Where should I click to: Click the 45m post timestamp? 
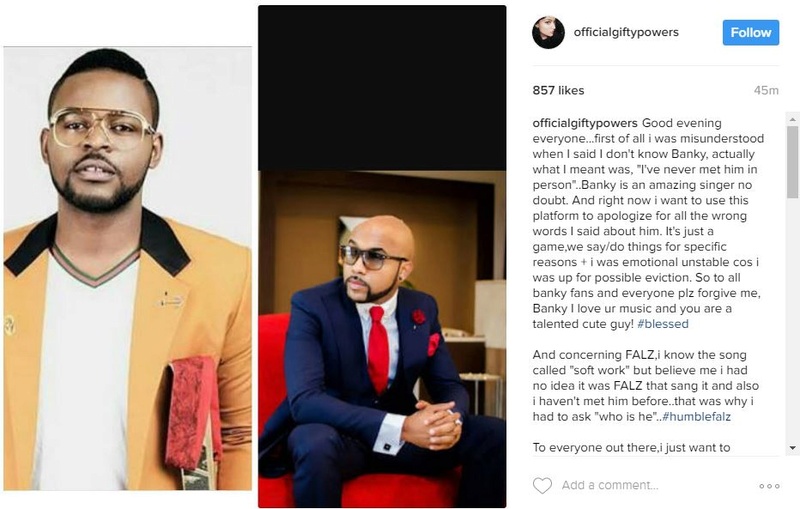766,90
